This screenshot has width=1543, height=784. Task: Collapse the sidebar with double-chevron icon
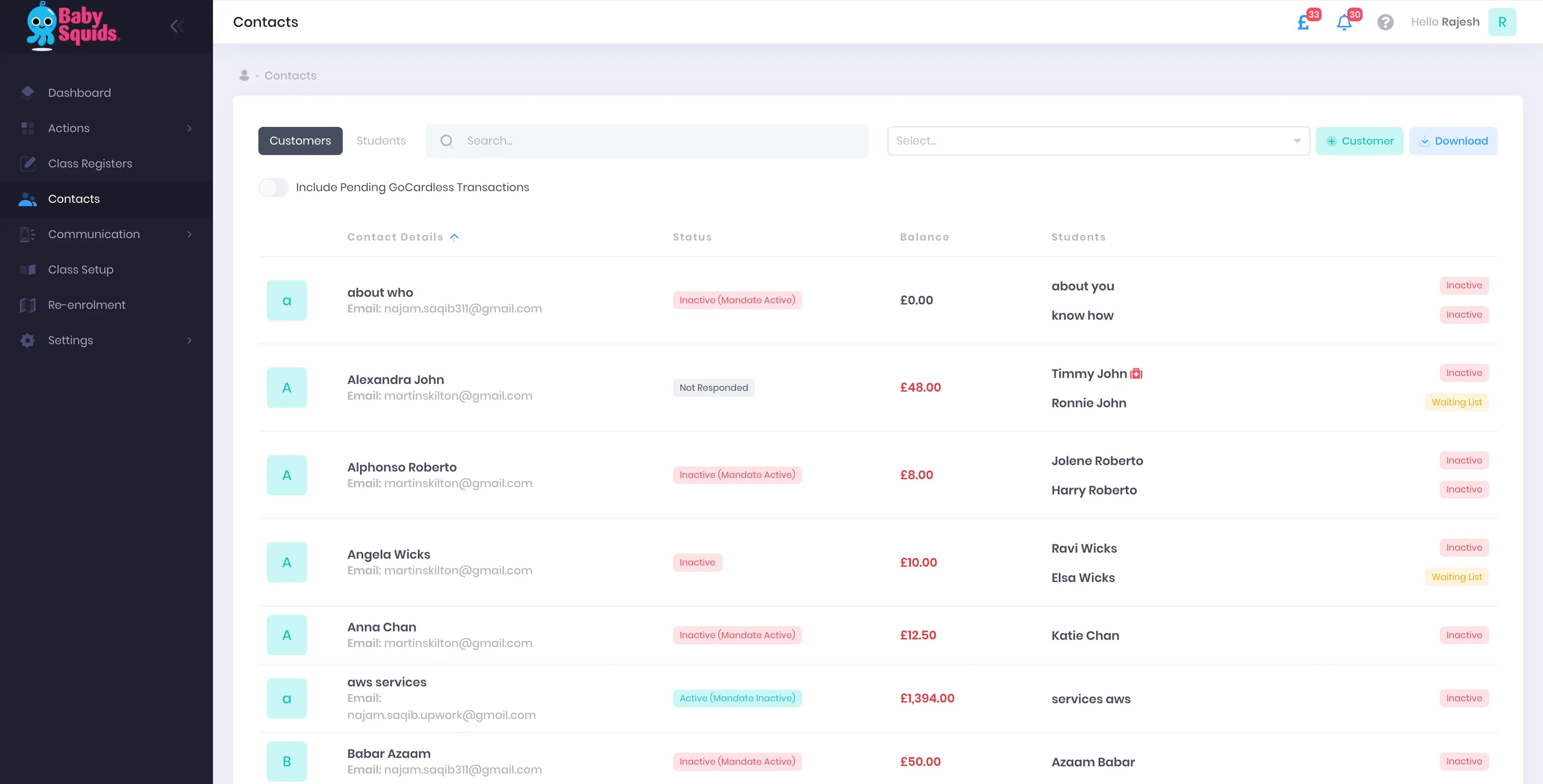(x=177, y=26)
